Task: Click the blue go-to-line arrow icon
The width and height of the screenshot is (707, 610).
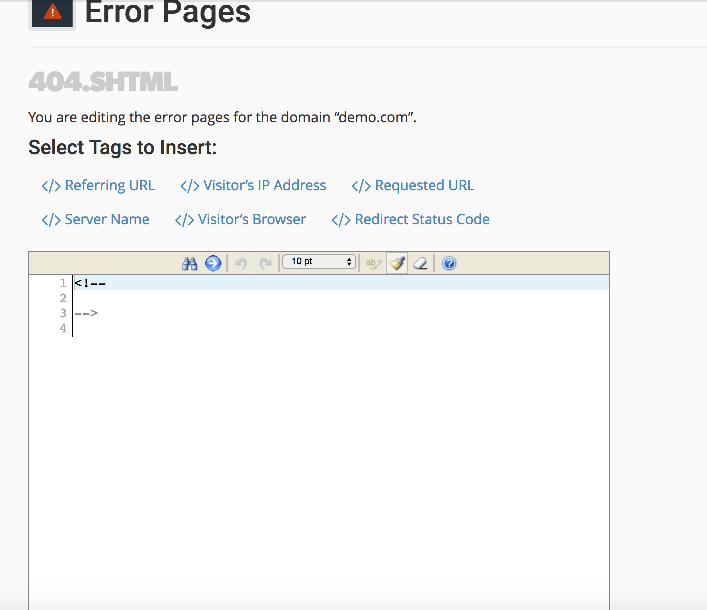Action: tap(212, 263)
